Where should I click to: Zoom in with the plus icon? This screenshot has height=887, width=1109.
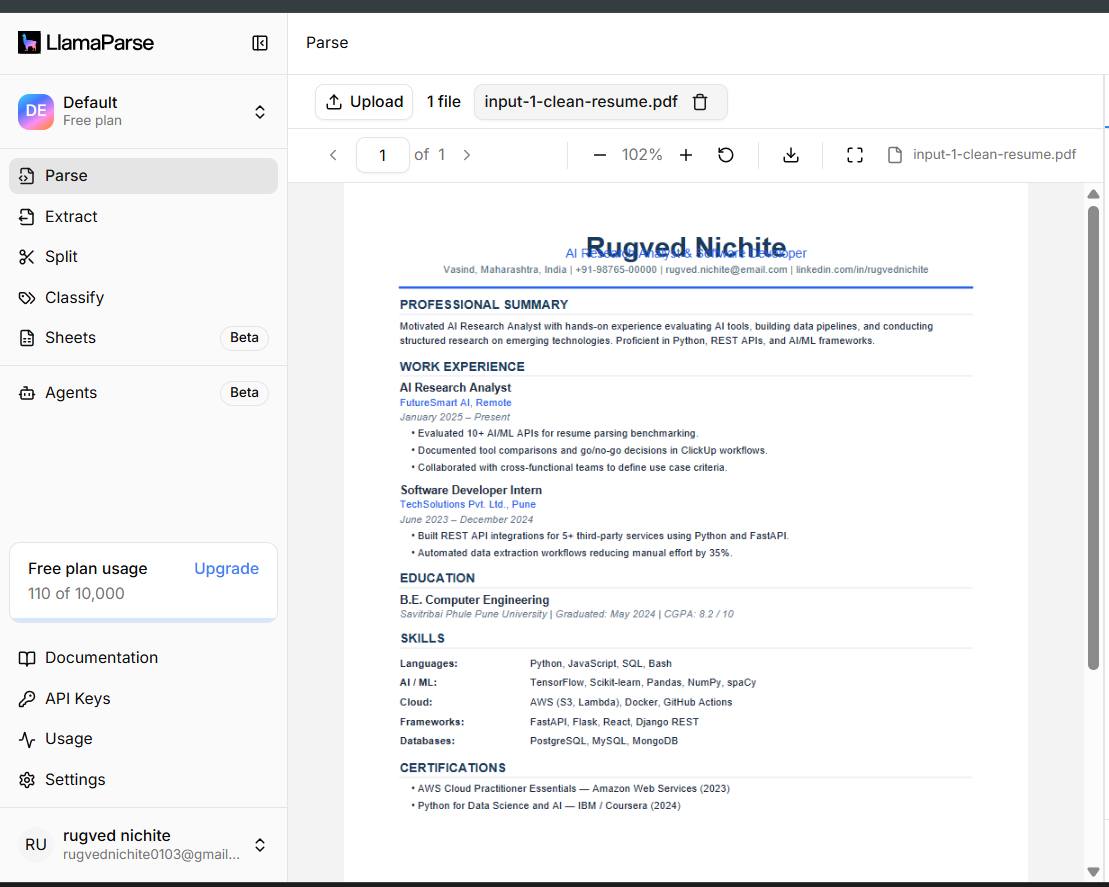[686, 155]
